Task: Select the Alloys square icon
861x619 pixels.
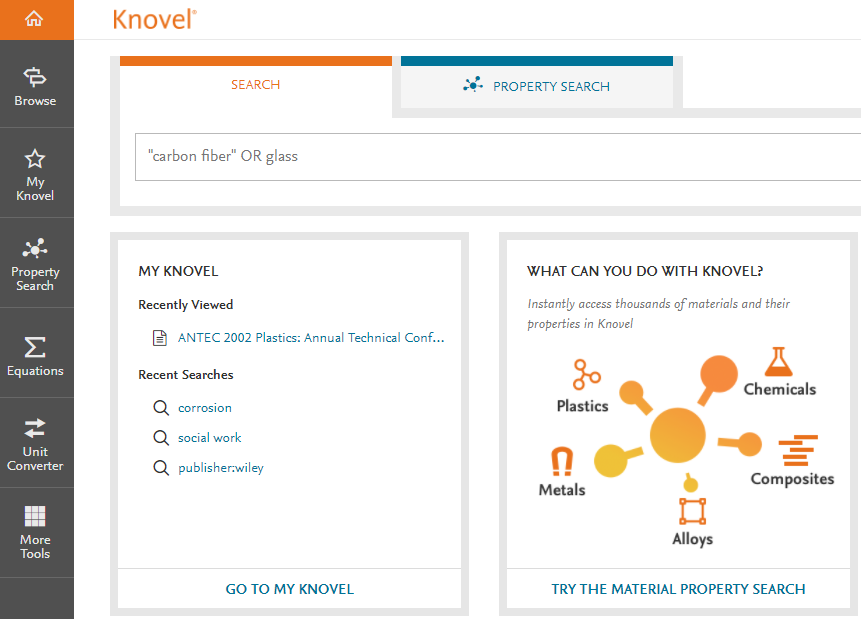Action: coord(692,511)
